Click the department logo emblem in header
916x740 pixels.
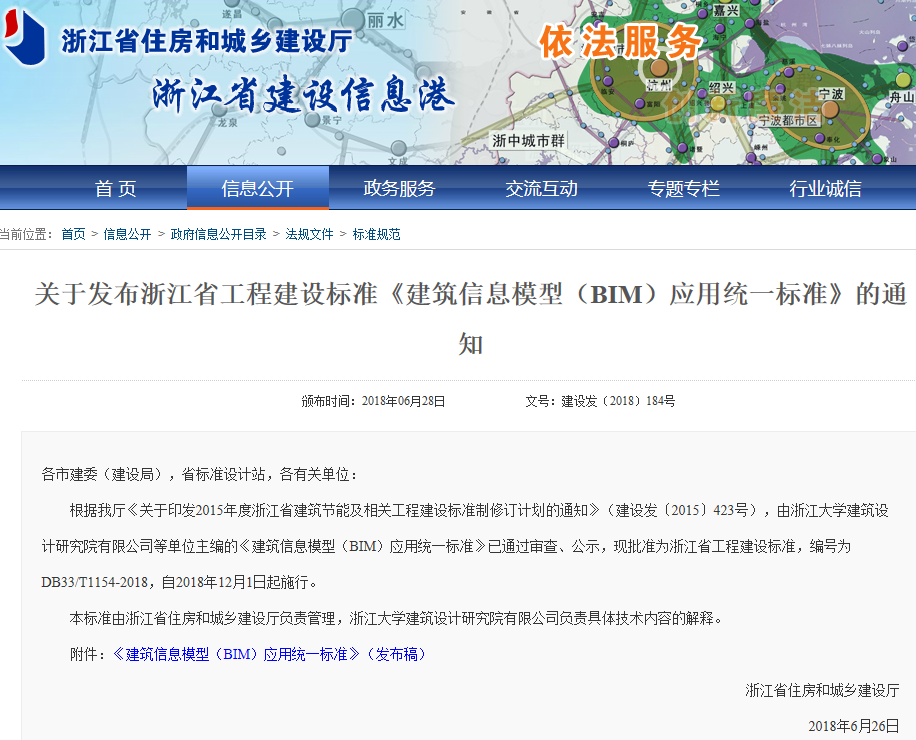tap(24, 38)
